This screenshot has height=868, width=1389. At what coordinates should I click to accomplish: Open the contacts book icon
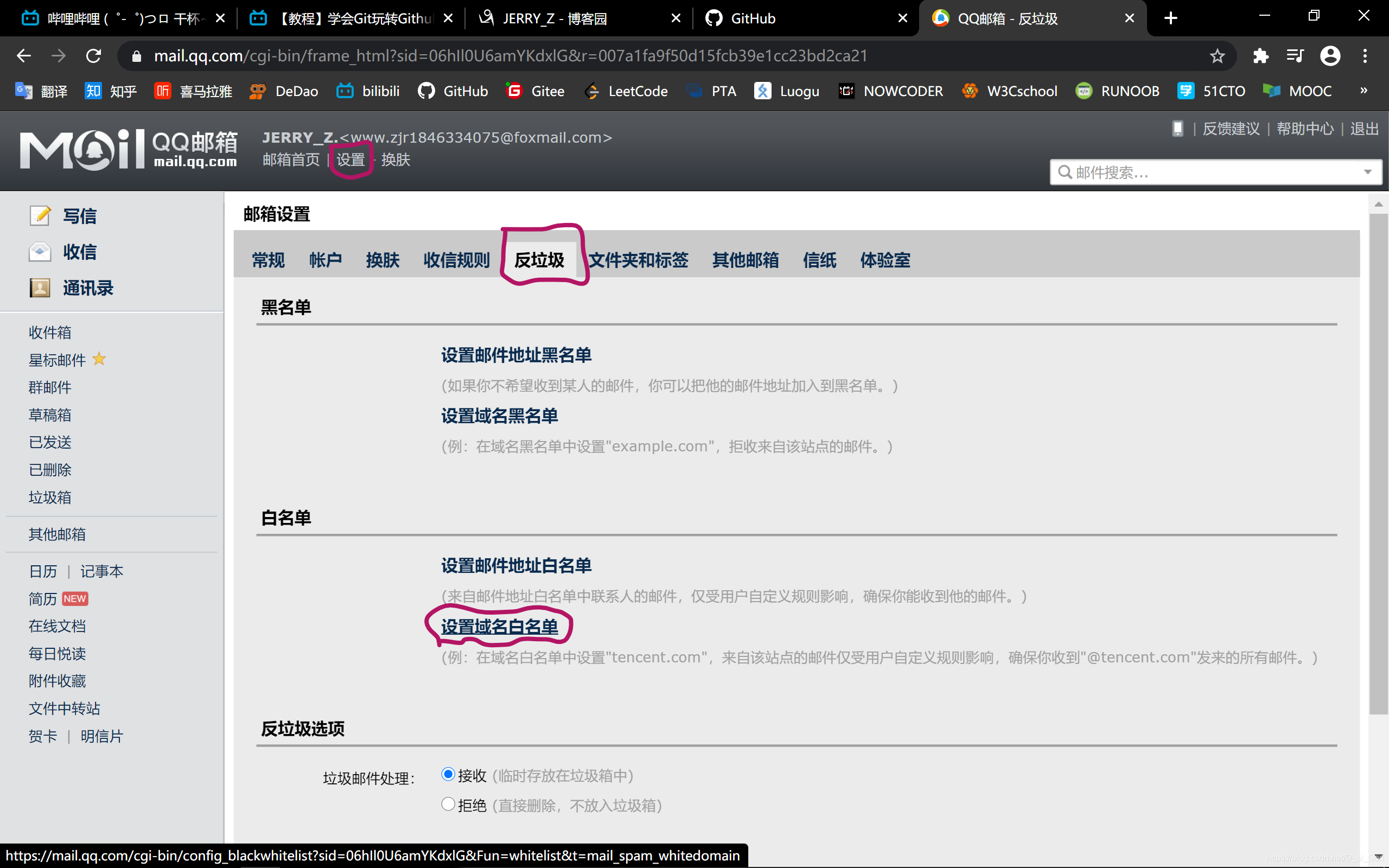pos(40,288)
